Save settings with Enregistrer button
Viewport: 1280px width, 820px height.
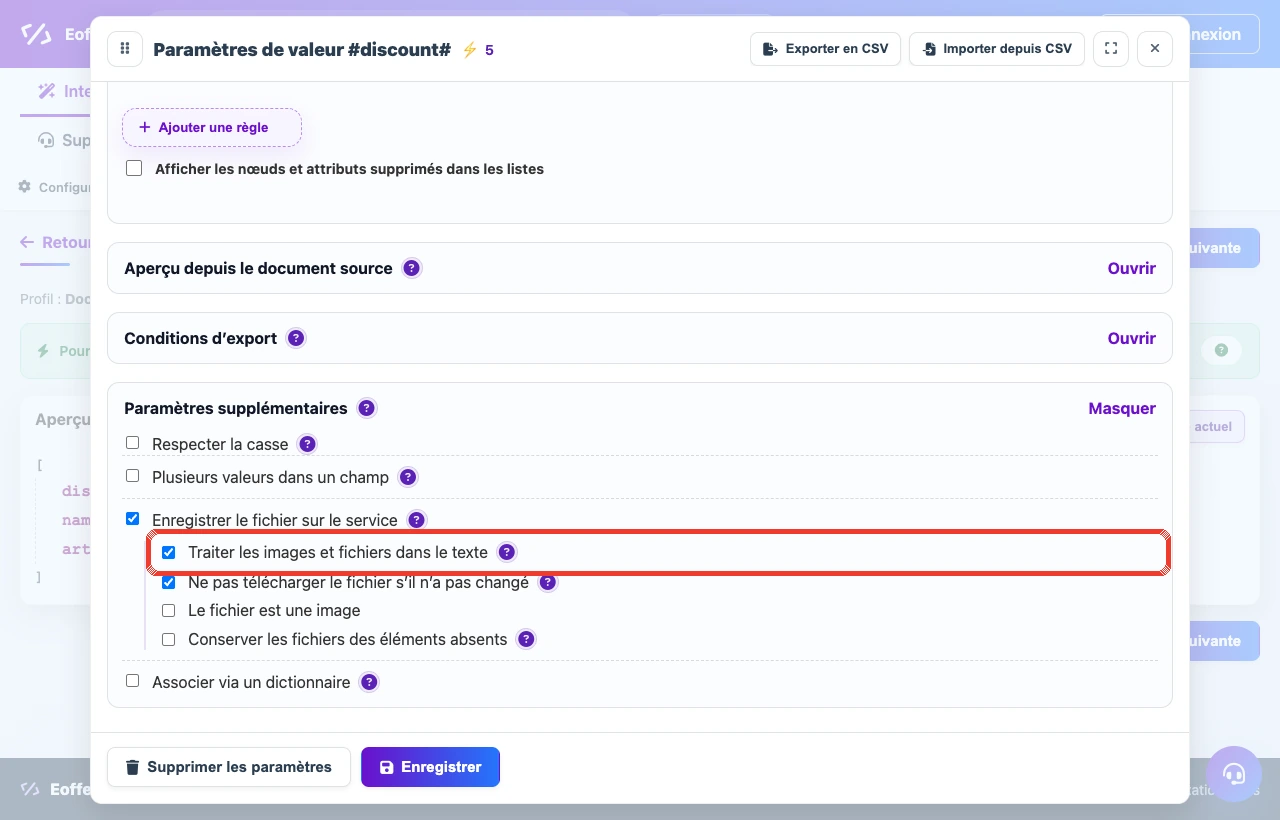[x=430, y=767]
